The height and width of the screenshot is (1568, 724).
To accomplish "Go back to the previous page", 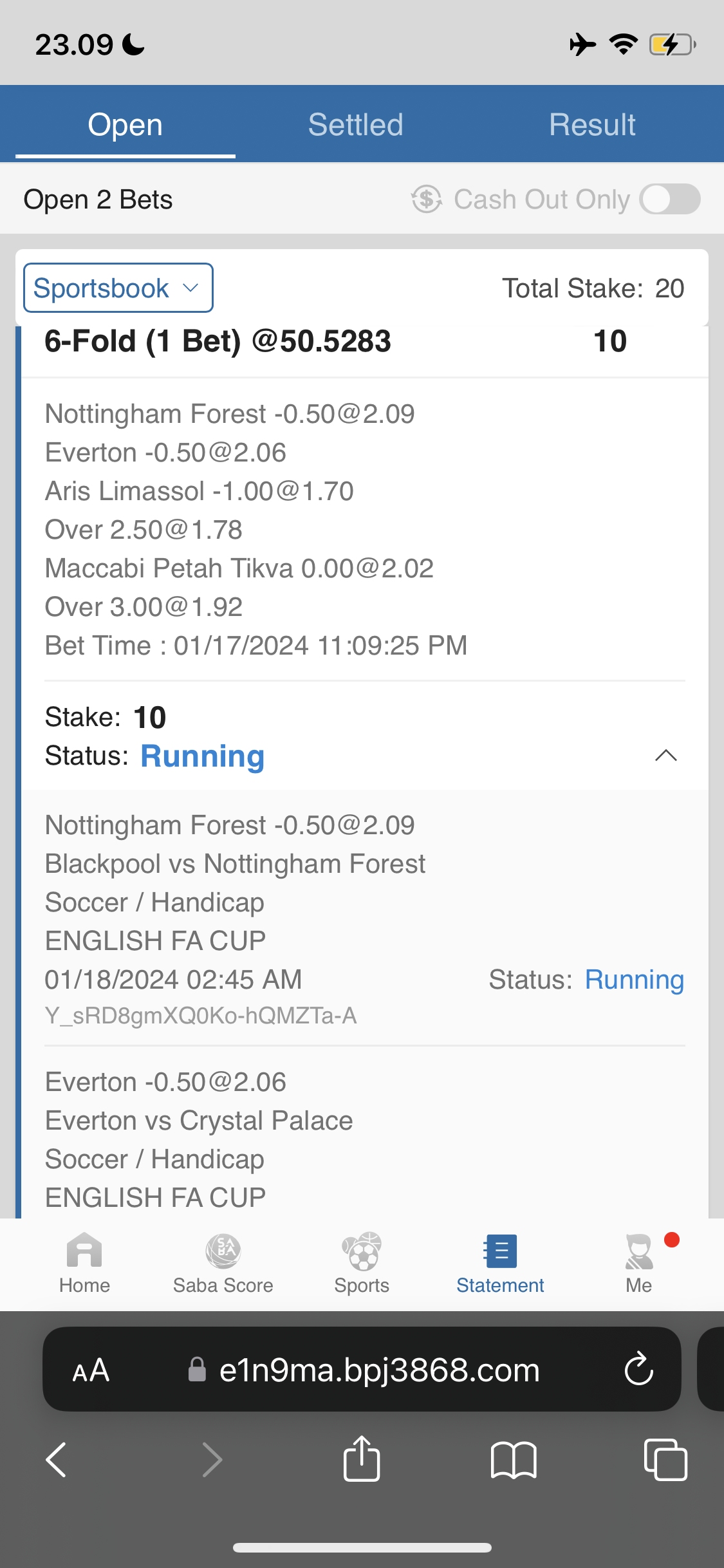I will coord(57,1459).
